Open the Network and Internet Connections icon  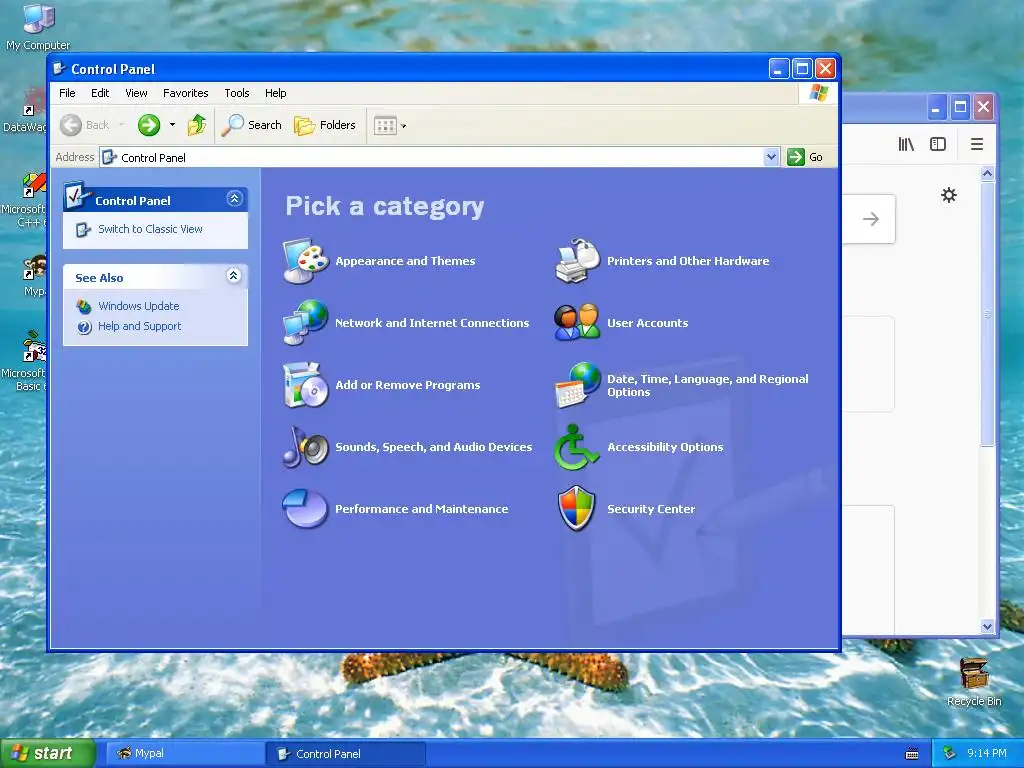coord(306,323)
